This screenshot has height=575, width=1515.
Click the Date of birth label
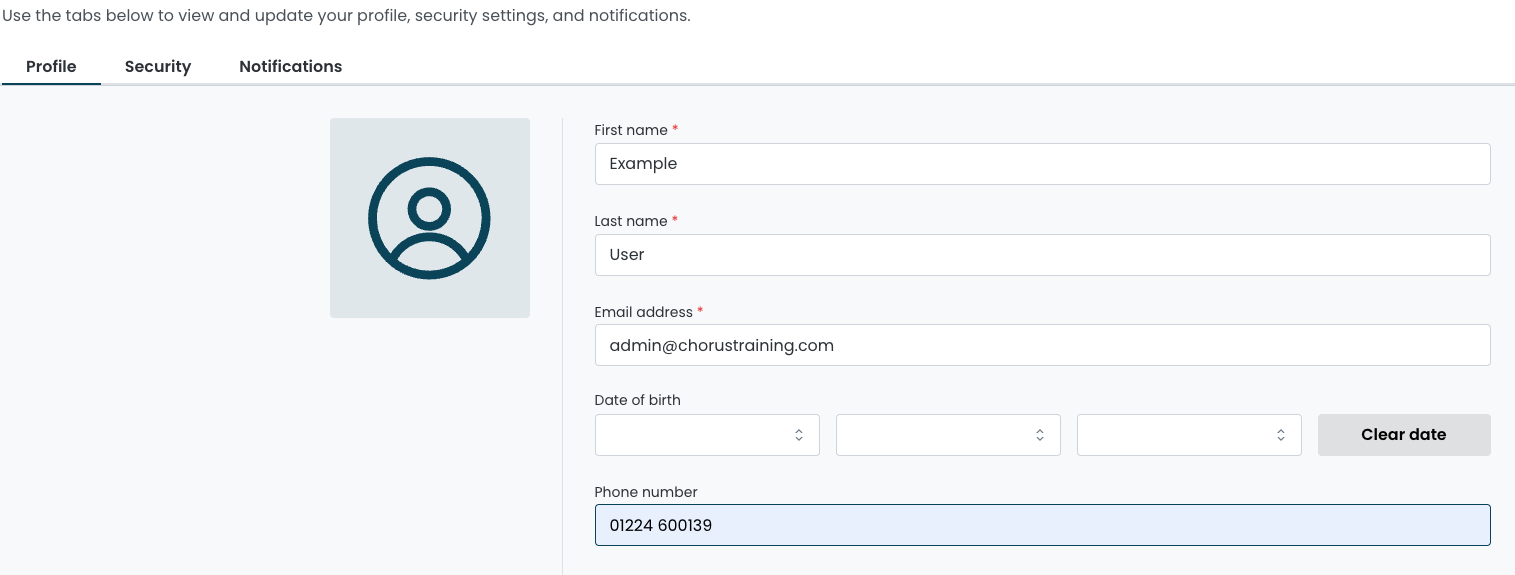[637, 400]
